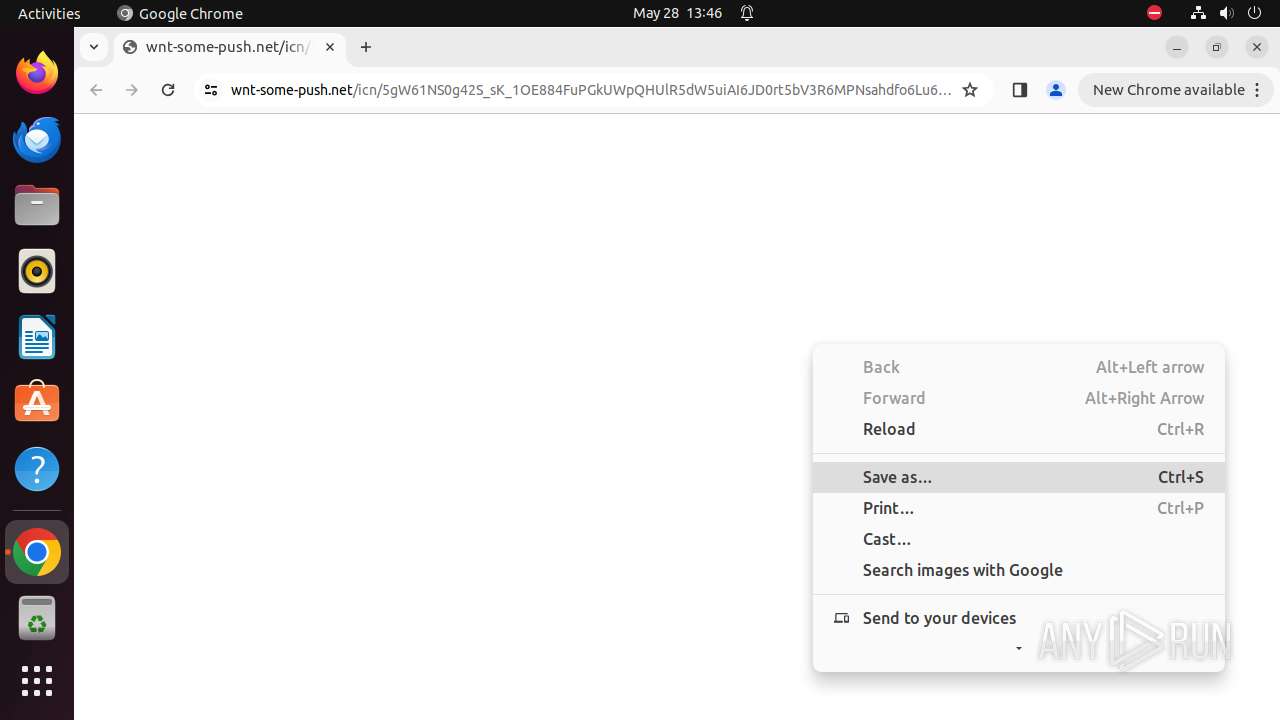The image size is (1280, 720).
Task: Choose the disabled Back menu entry
Action: click(1019, 367)
